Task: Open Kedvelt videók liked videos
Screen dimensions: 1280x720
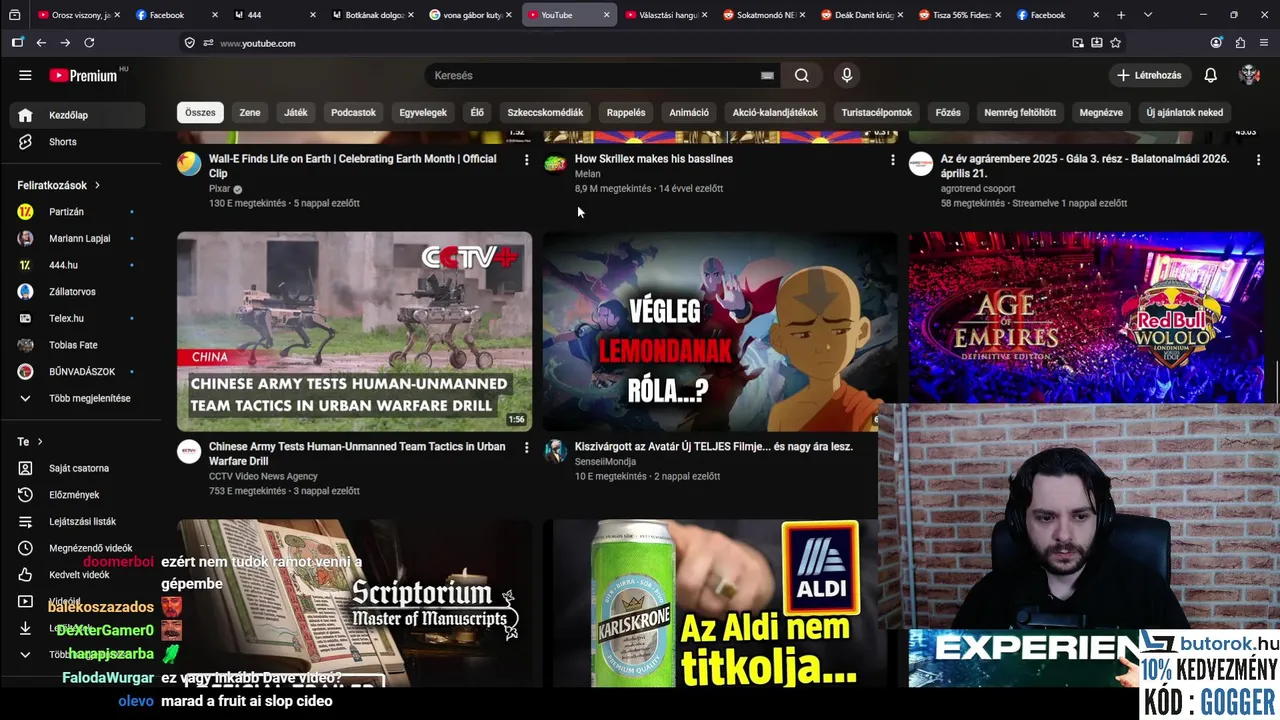Action: tap(78, 575)
